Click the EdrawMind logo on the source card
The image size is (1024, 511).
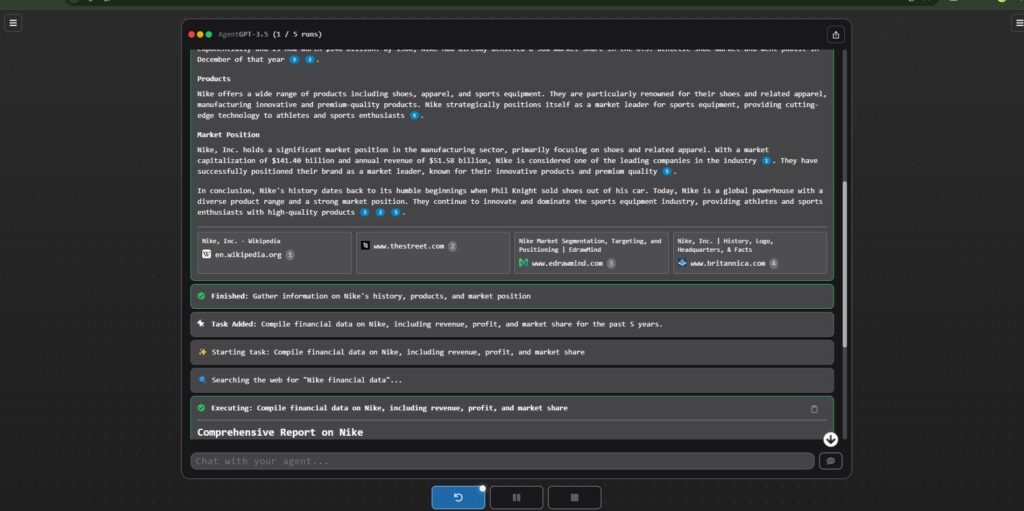coord(523,263)
